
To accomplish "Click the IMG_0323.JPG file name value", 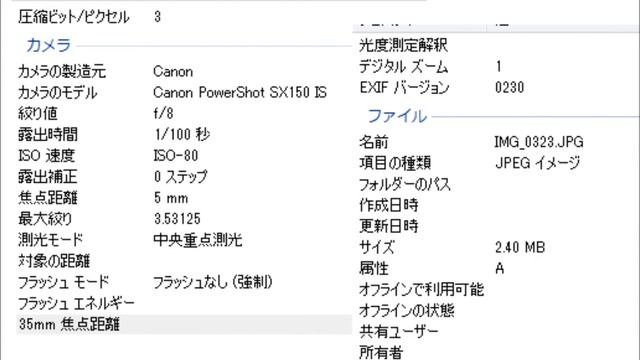I will click(x=539, y=142).
